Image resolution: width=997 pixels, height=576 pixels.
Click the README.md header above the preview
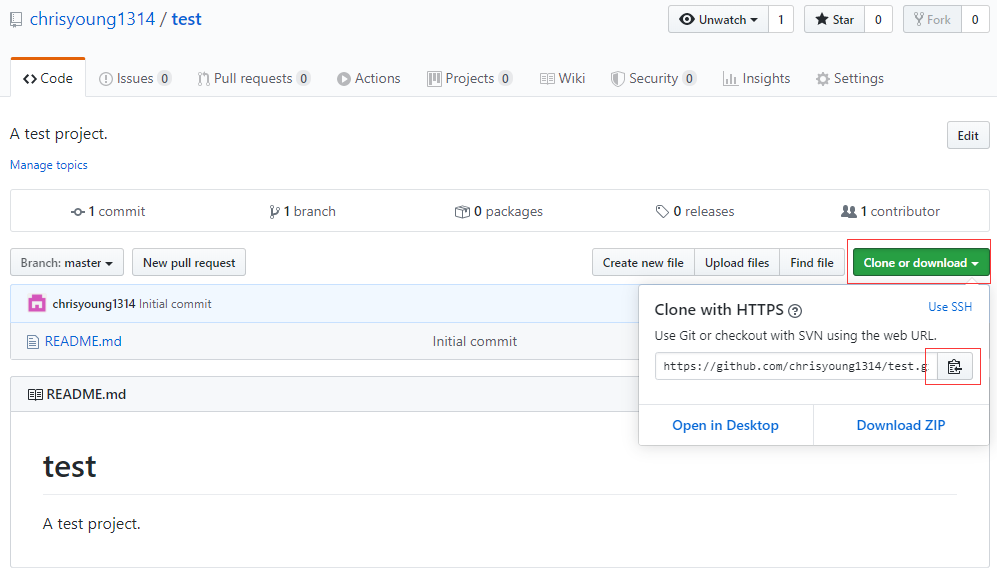coord(86,394)
